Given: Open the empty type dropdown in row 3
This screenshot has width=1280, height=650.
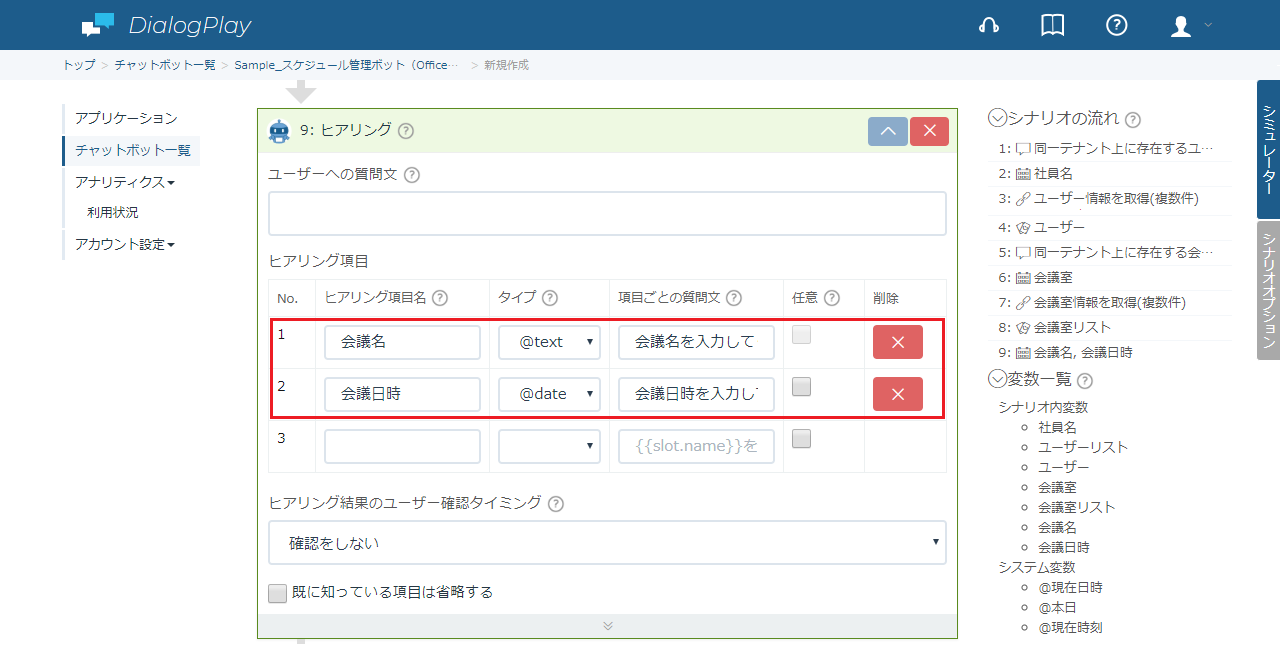Looking at the screenshot, I should tap(550, 446).
